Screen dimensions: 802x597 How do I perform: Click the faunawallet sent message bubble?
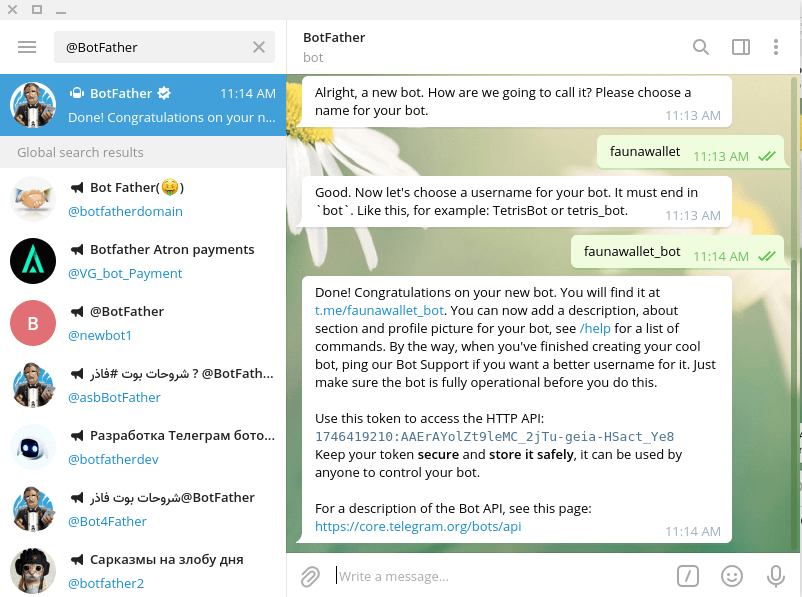point(690,152)
